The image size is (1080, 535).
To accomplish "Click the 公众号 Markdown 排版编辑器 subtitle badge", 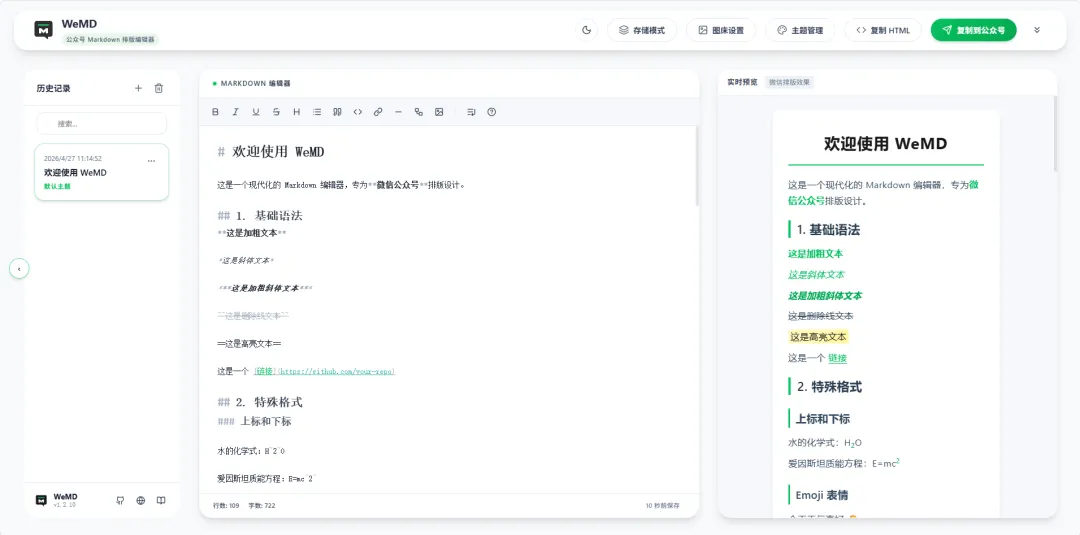I will [x=110, y=40].
